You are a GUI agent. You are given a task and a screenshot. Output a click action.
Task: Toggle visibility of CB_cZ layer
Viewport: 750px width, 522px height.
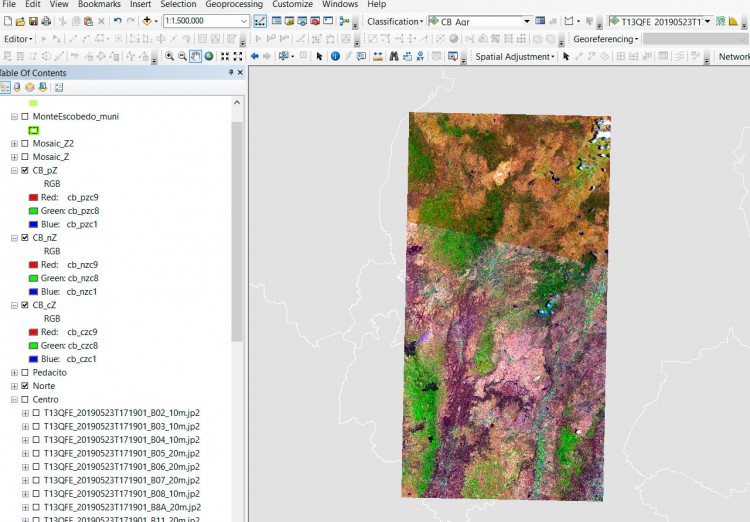pos(25,305)
